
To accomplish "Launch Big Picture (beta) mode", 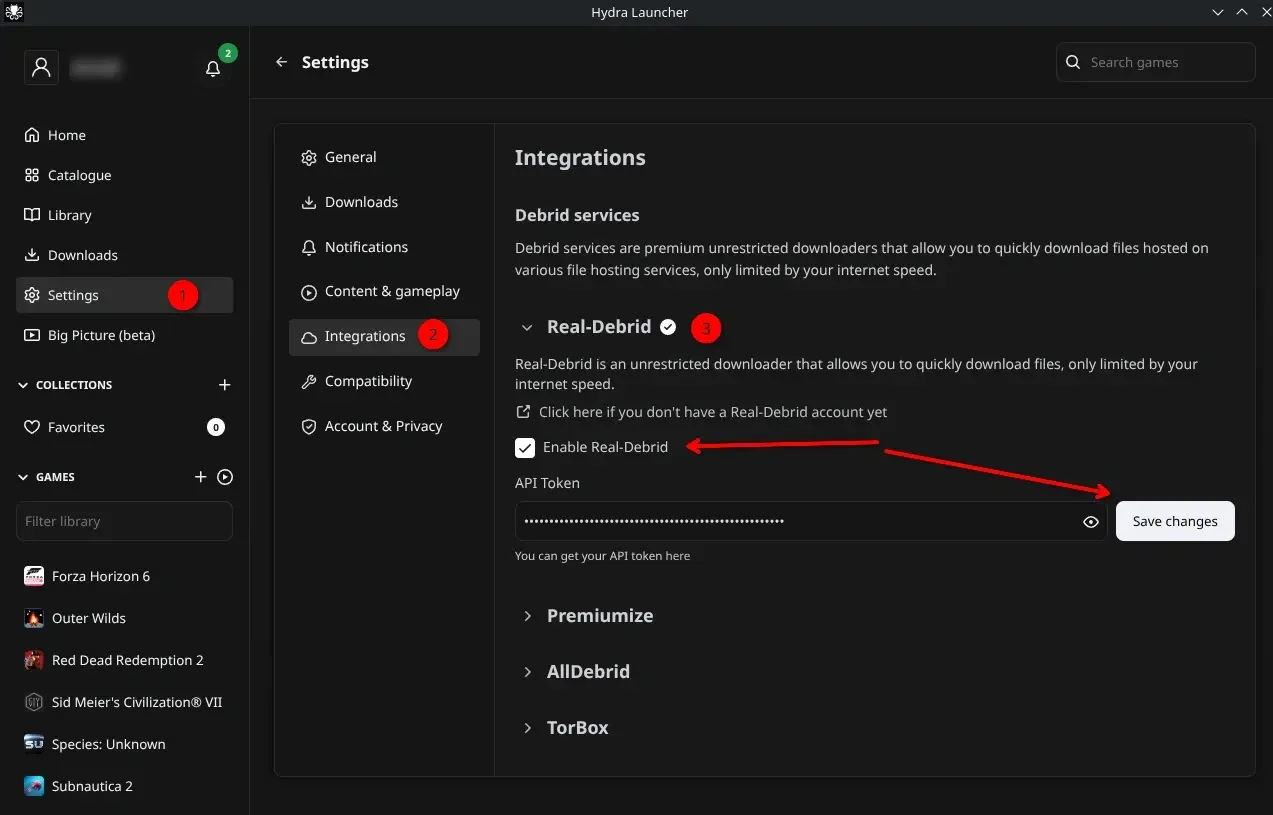I will pyautogui.click(x=124, y=335).
